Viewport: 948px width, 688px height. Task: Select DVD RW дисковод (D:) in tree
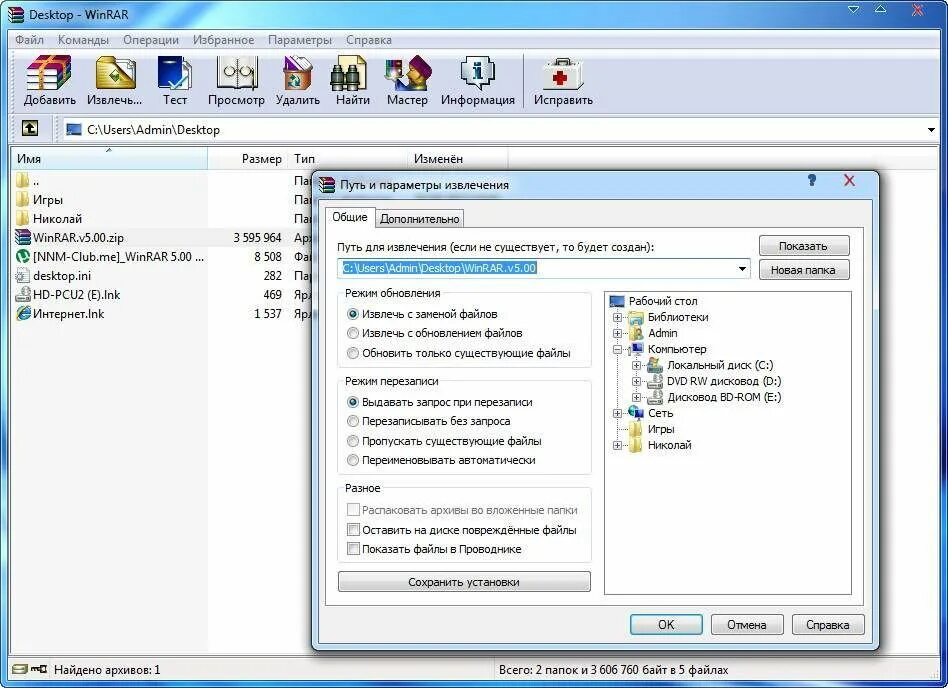[x=724, y=381]
